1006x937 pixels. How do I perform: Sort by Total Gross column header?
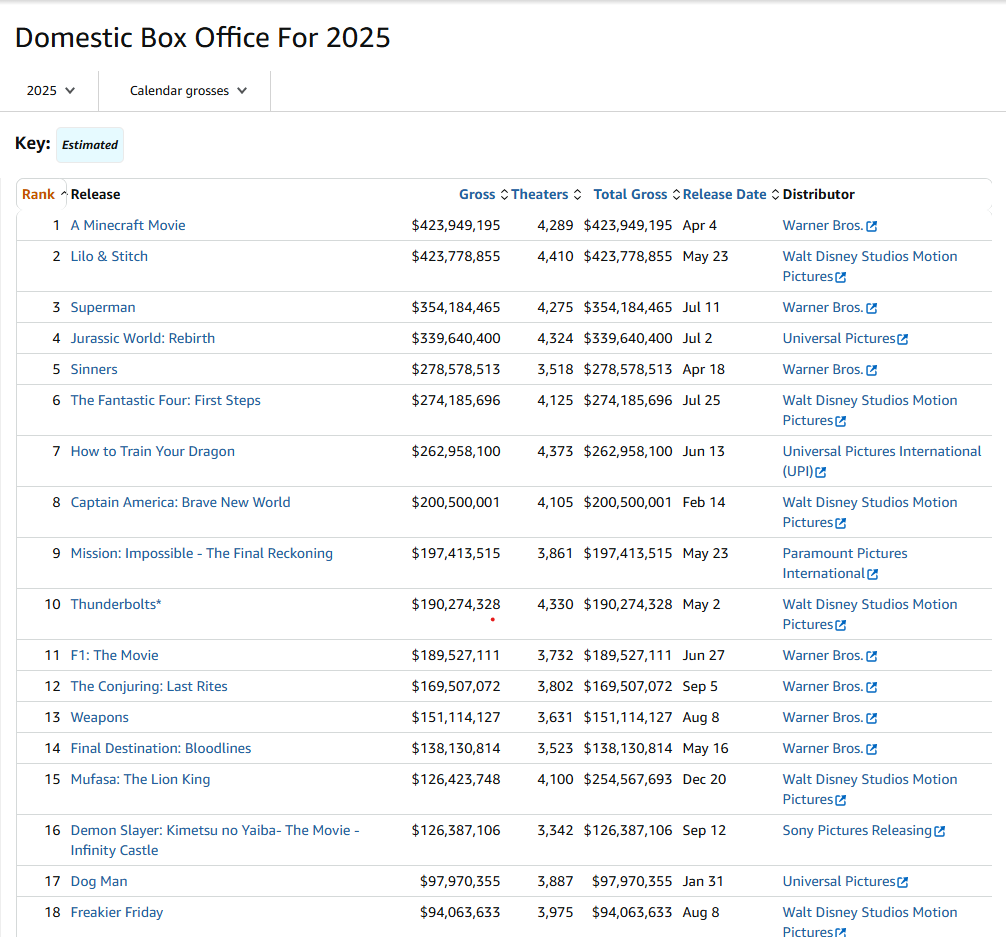tap(630, 195)
